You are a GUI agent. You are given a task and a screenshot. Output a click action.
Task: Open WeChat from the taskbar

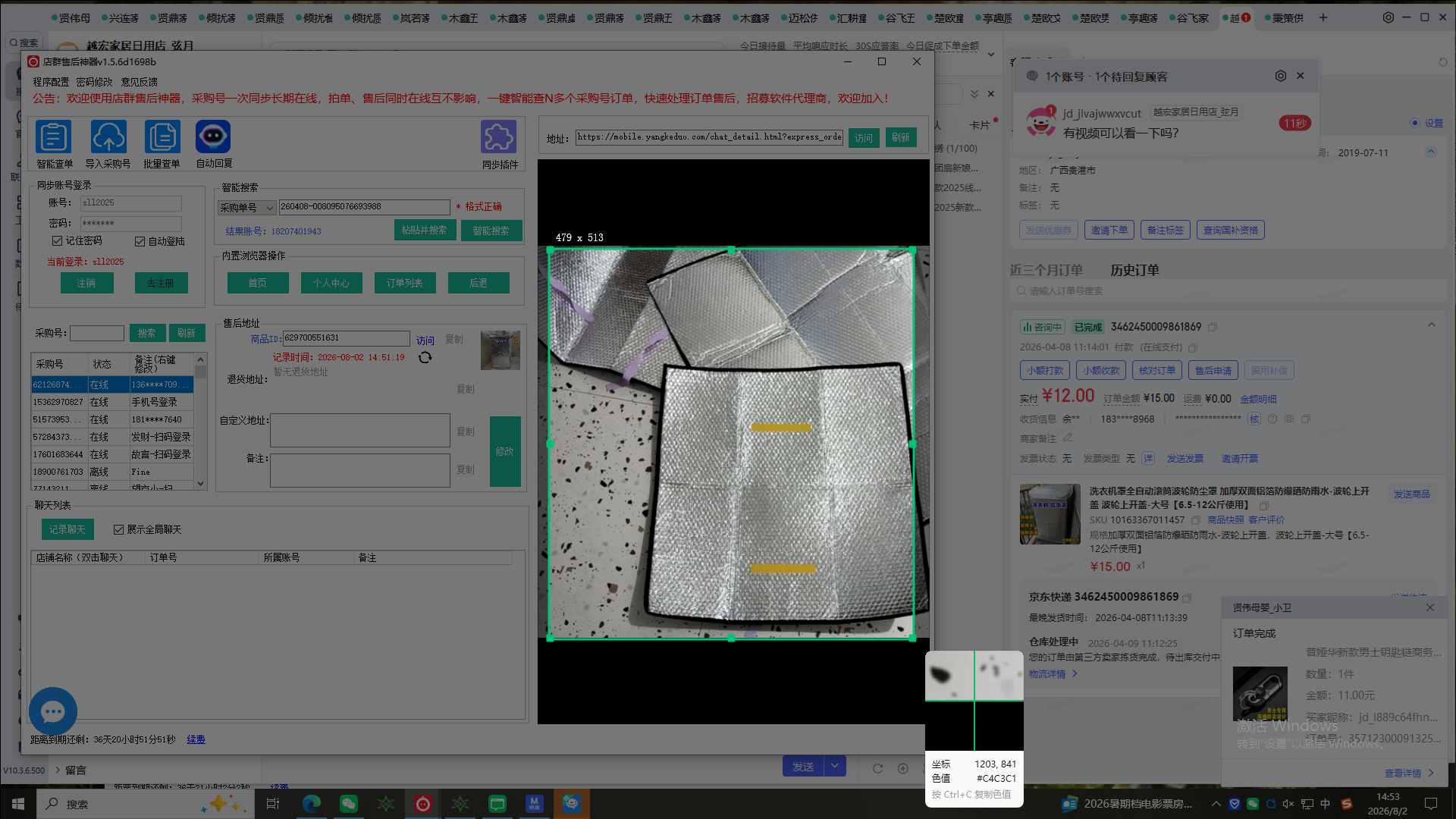tap(349, 804)
